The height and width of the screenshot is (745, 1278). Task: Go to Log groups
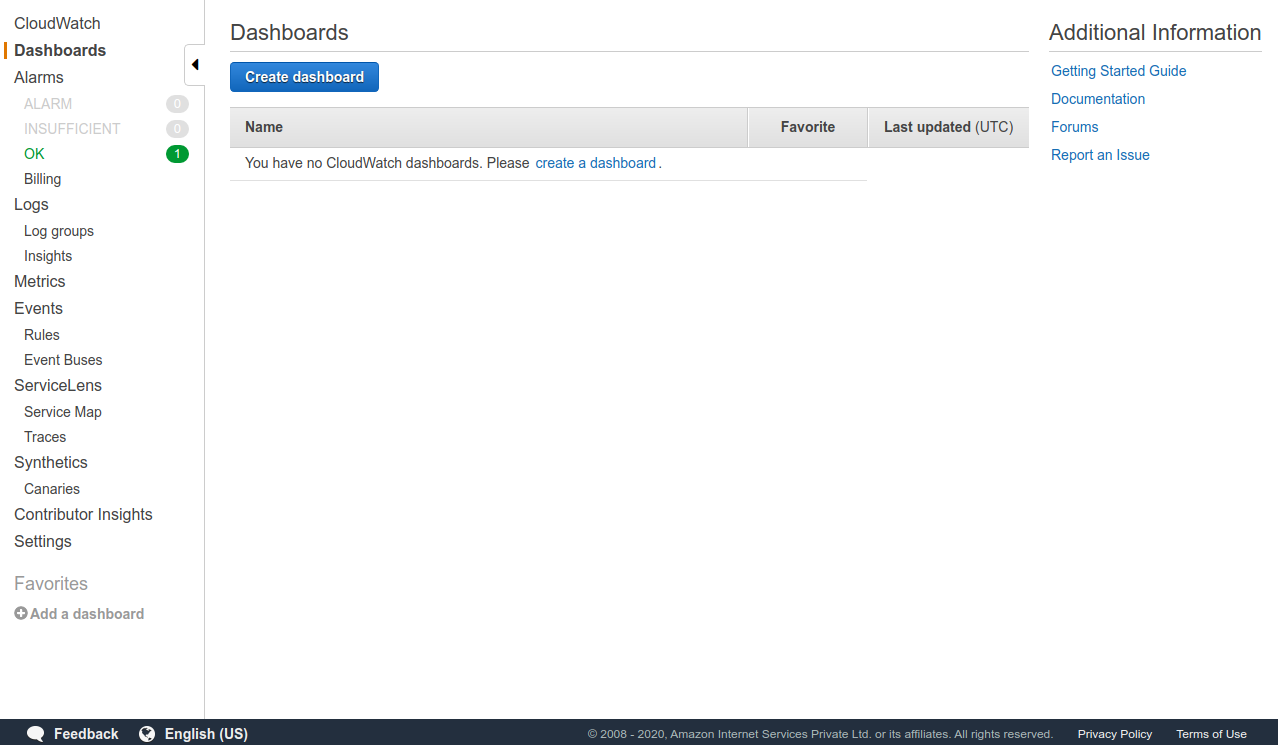point(59,231)
